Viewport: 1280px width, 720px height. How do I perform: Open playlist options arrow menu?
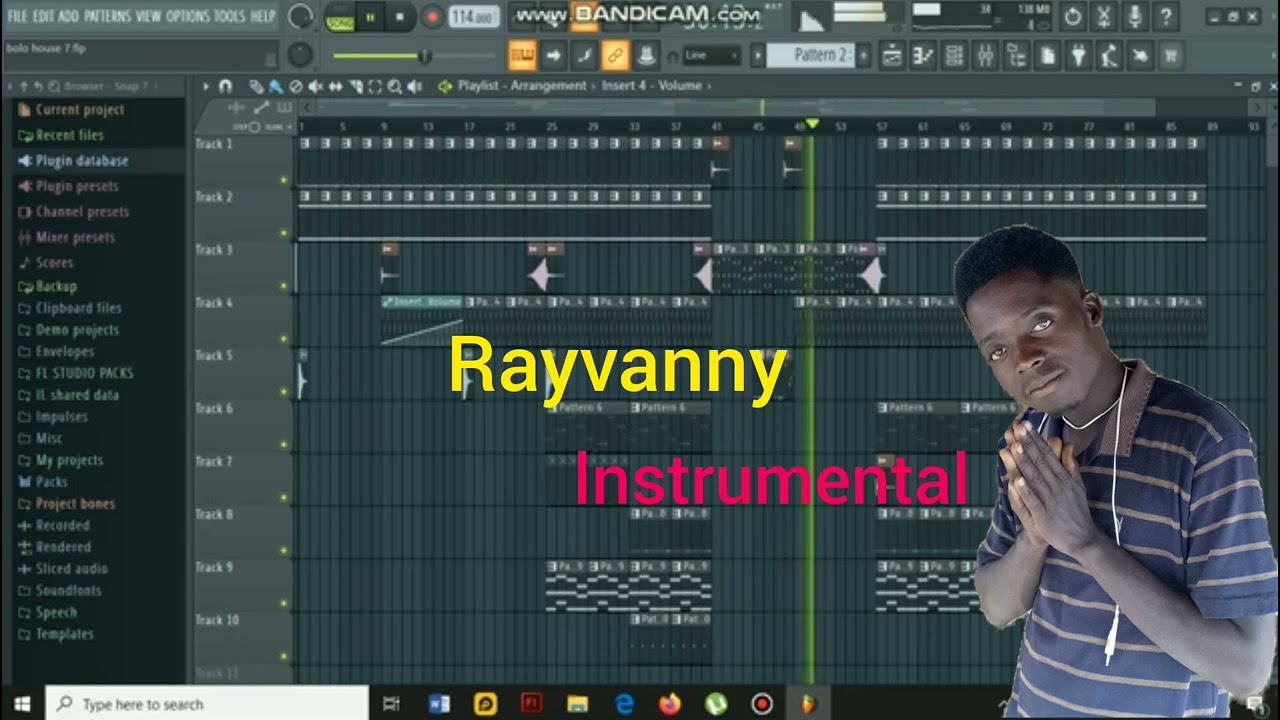[206, 87]
